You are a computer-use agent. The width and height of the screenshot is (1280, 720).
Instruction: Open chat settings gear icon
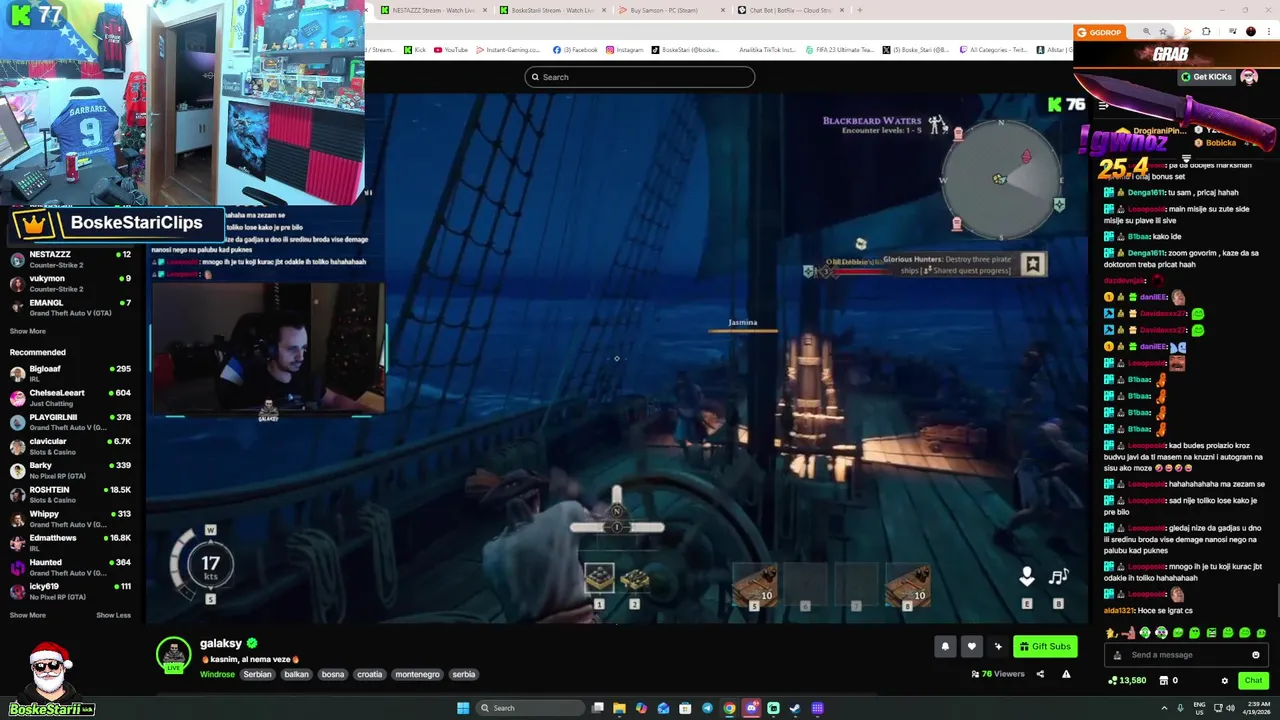(1224, 681)
